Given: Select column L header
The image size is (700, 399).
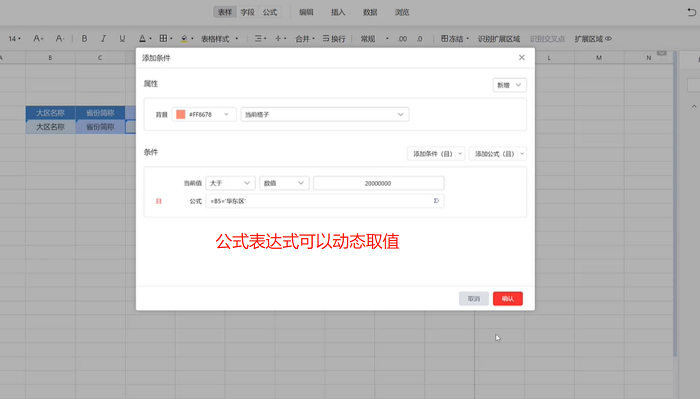Looking at the screenshot, I should coord(549,58).
